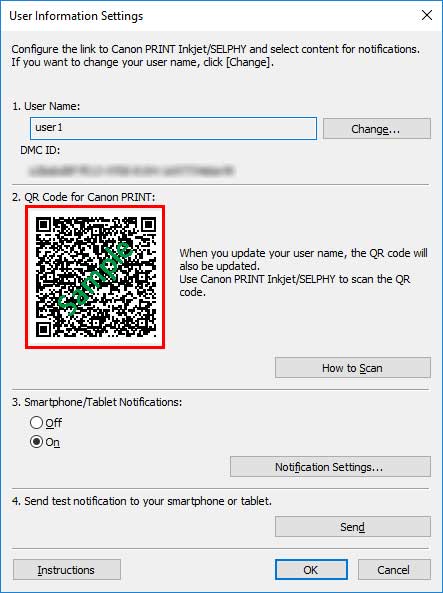The height and width of the screenshot is (593, 443).
Task: Click the 'Send test notification' instruction text
Action: pos(142,501)
